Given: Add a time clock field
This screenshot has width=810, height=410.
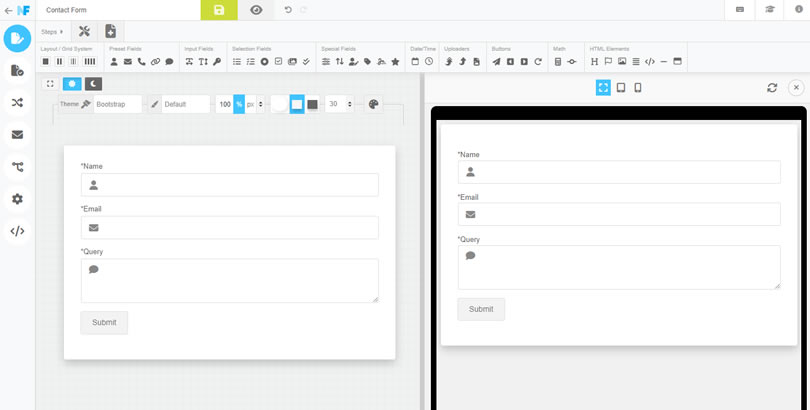Looking at the screenshot, I should tap(429, 61).
